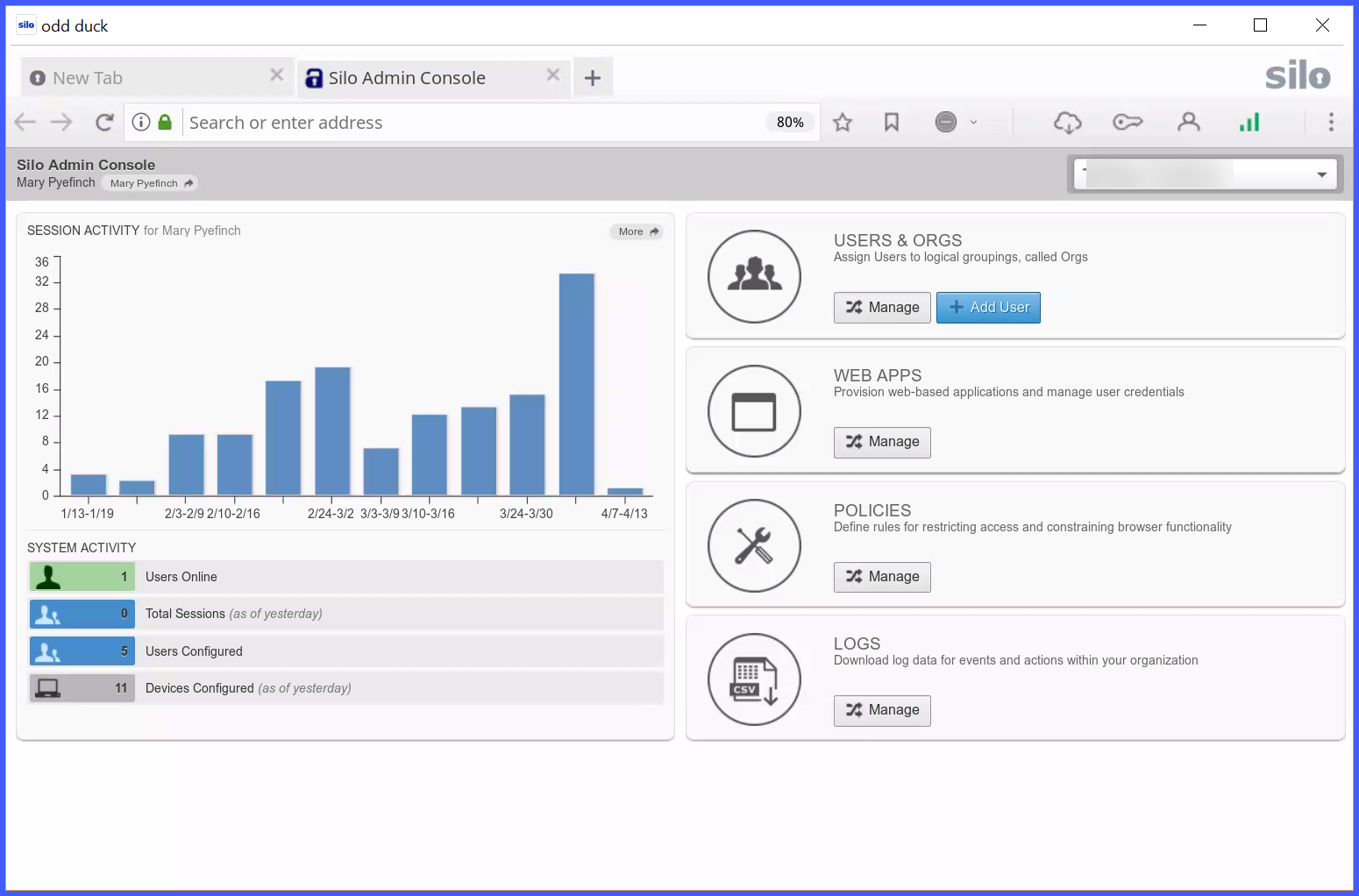Image resolution: width=1359 pixels, height=896 pixels.
Task: Open the organization dropdown in header
Action: (x=1206, y=174)
